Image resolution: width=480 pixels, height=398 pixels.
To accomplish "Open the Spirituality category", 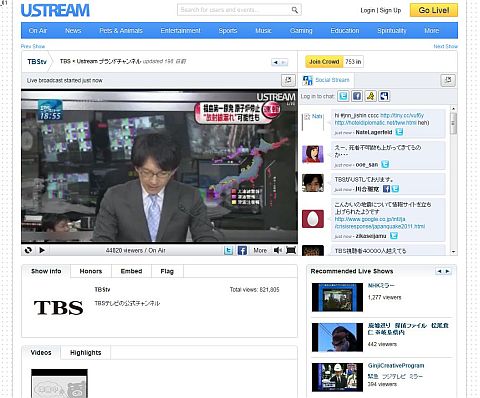I will click(392, 31).
